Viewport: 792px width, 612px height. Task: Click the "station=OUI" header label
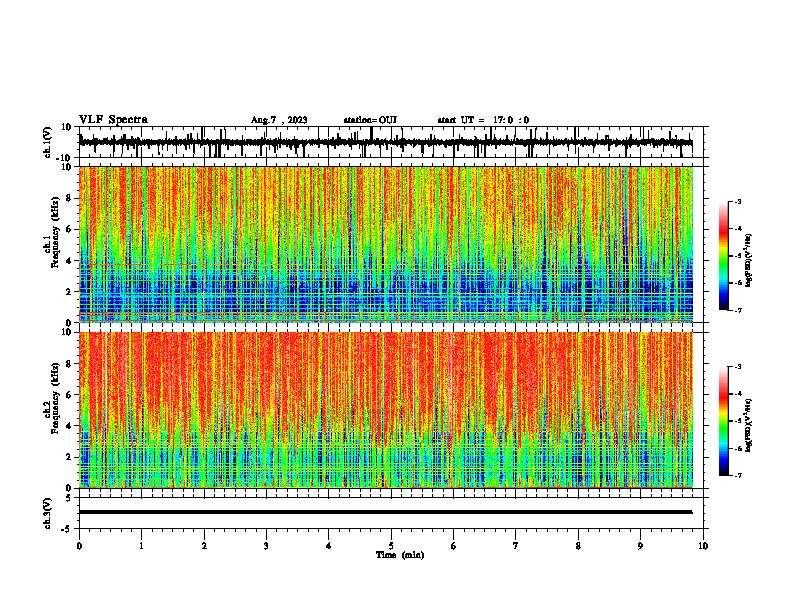pyautogui.click(x=370, y=120)
